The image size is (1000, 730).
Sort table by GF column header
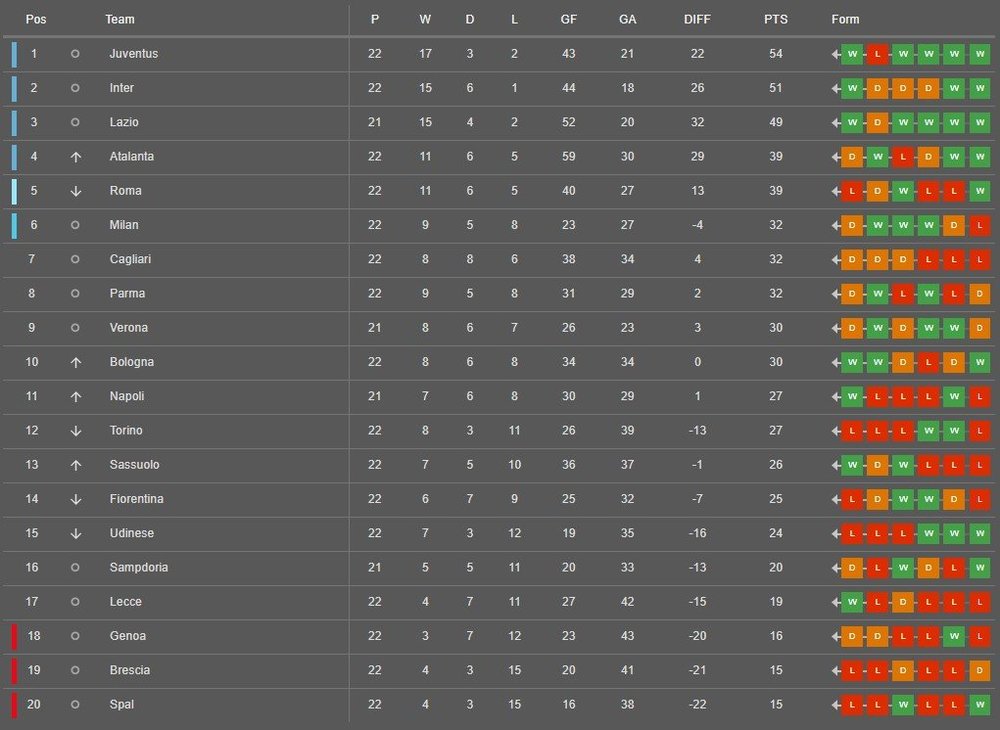[x=568, y=20]
